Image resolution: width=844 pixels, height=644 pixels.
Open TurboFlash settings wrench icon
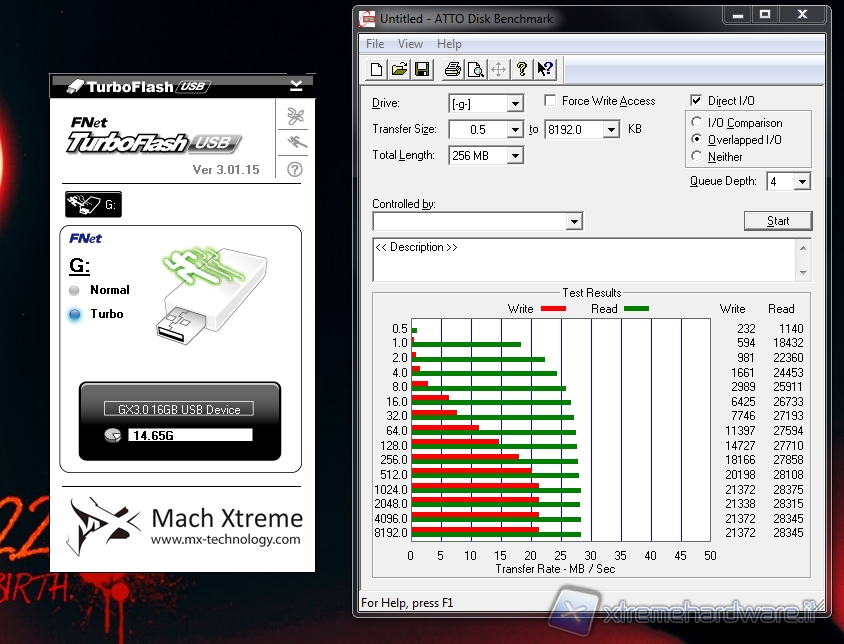(295, 116)
